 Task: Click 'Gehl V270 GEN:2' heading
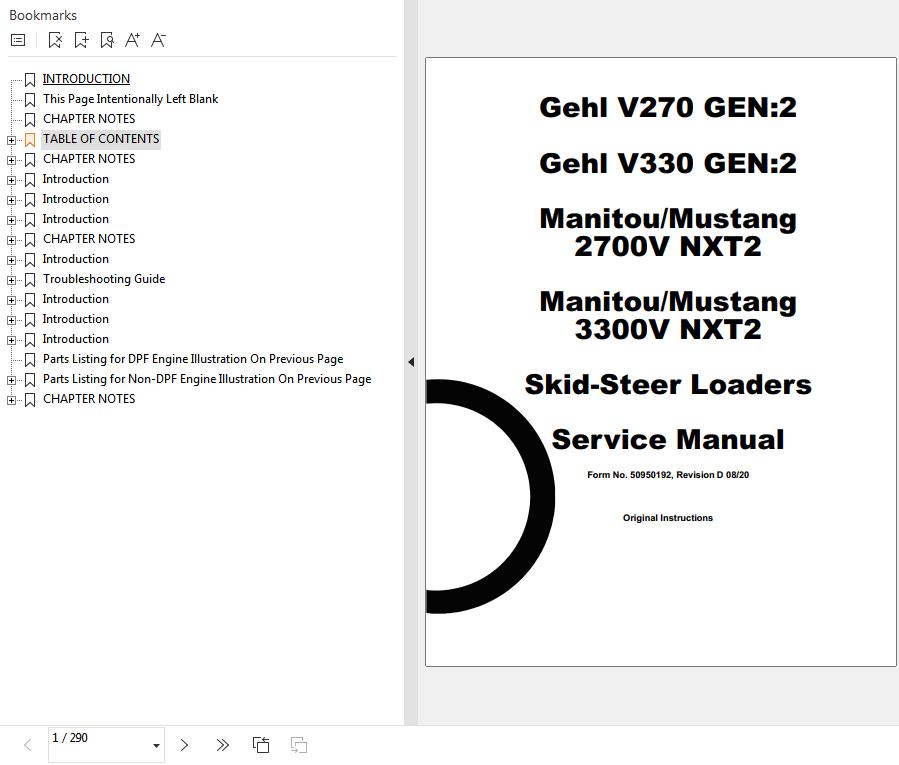tap(668, 107)
